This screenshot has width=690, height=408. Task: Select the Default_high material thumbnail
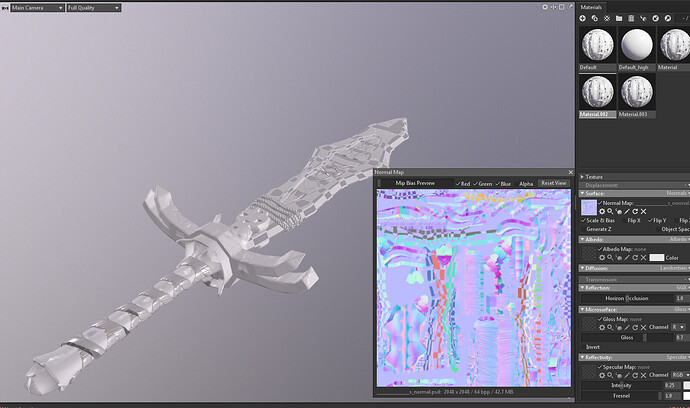[636, 45]
